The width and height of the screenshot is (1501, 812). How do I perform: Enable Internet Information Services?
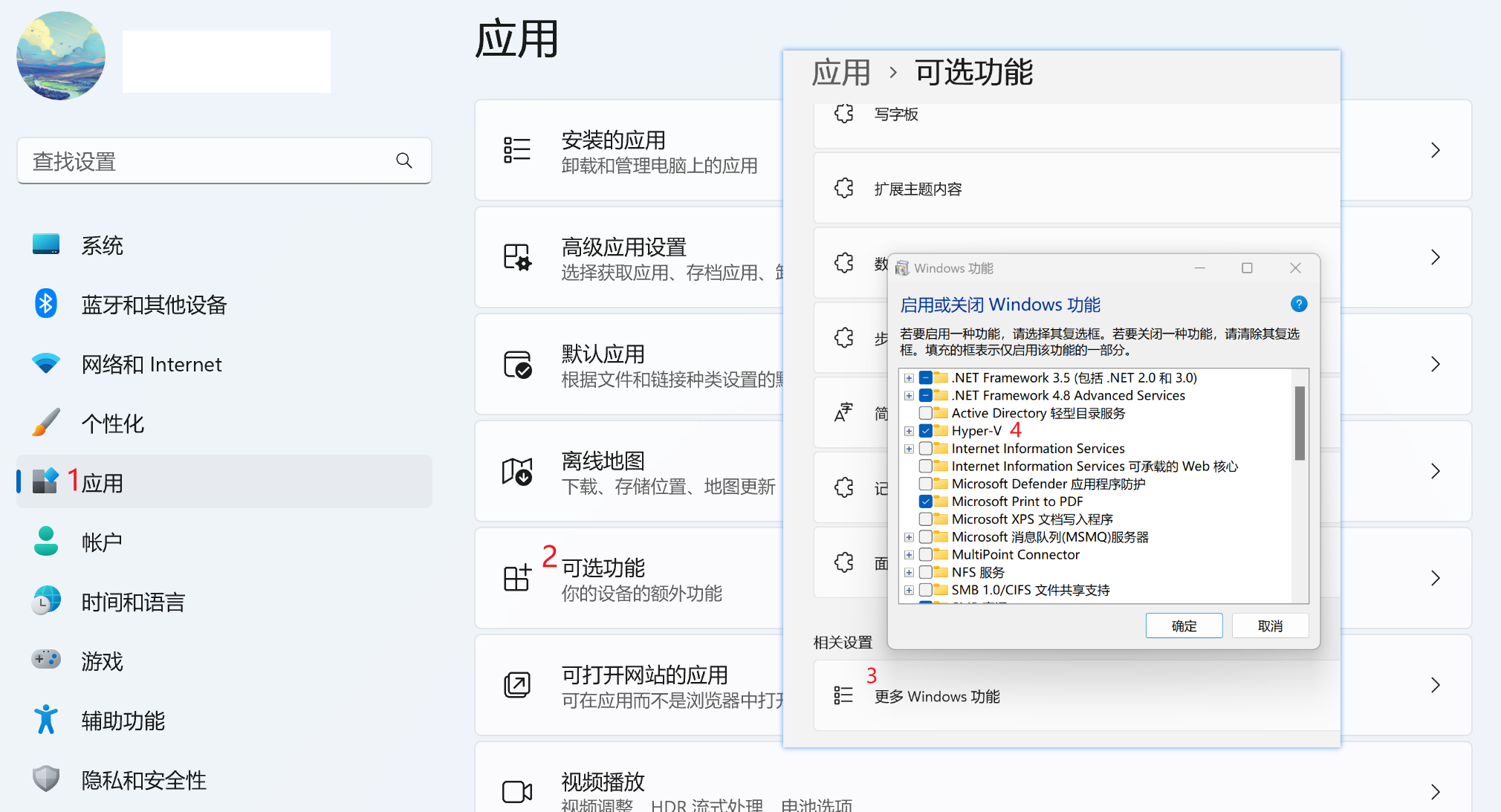(925, 448)
